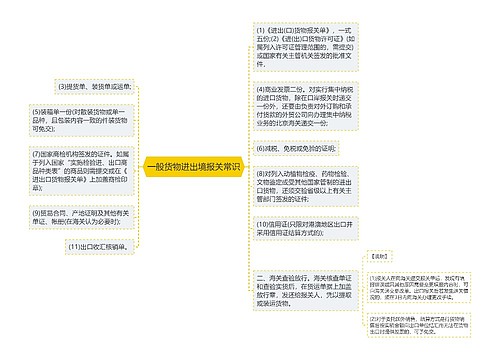This screenshot has width=500, height=360.
Task: Select the node (5)装箱单一份
Action: pyautogui.click(x=81, y=120)
